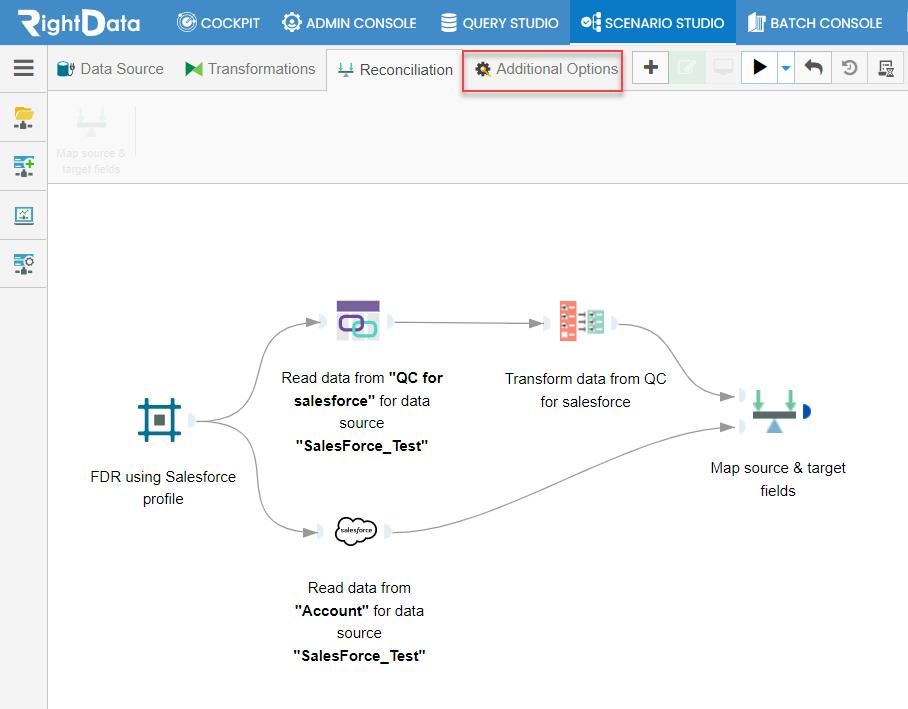Go to Admin Console
The height and width of the screenshot is (709, 908).
click(349, 23)
